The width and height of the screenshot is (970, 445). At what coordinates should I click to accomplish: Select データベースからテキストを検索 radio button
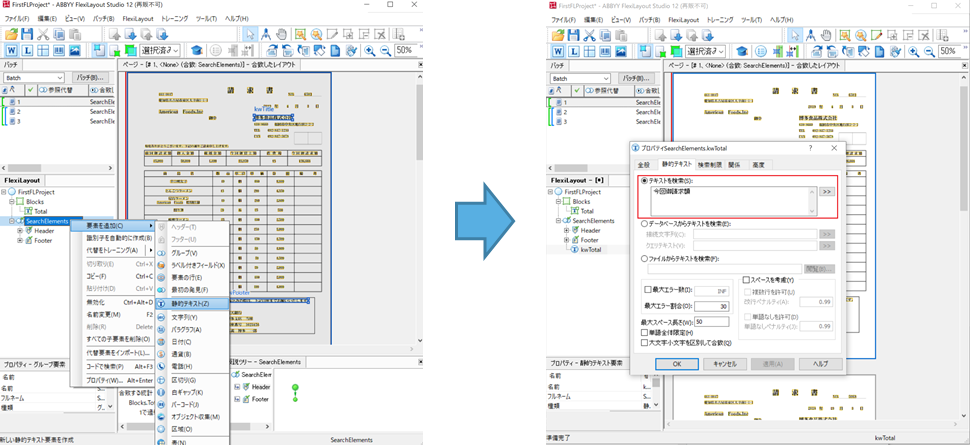click(645, 223)
